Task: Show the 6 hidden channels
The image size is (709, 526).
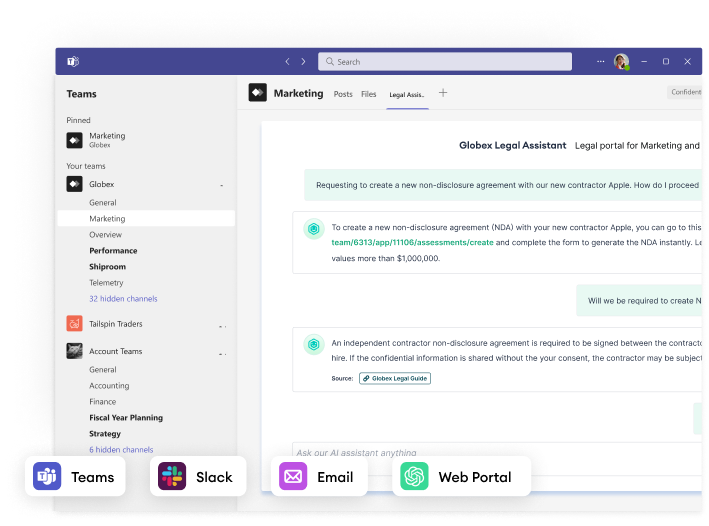Action: point(121,450)
